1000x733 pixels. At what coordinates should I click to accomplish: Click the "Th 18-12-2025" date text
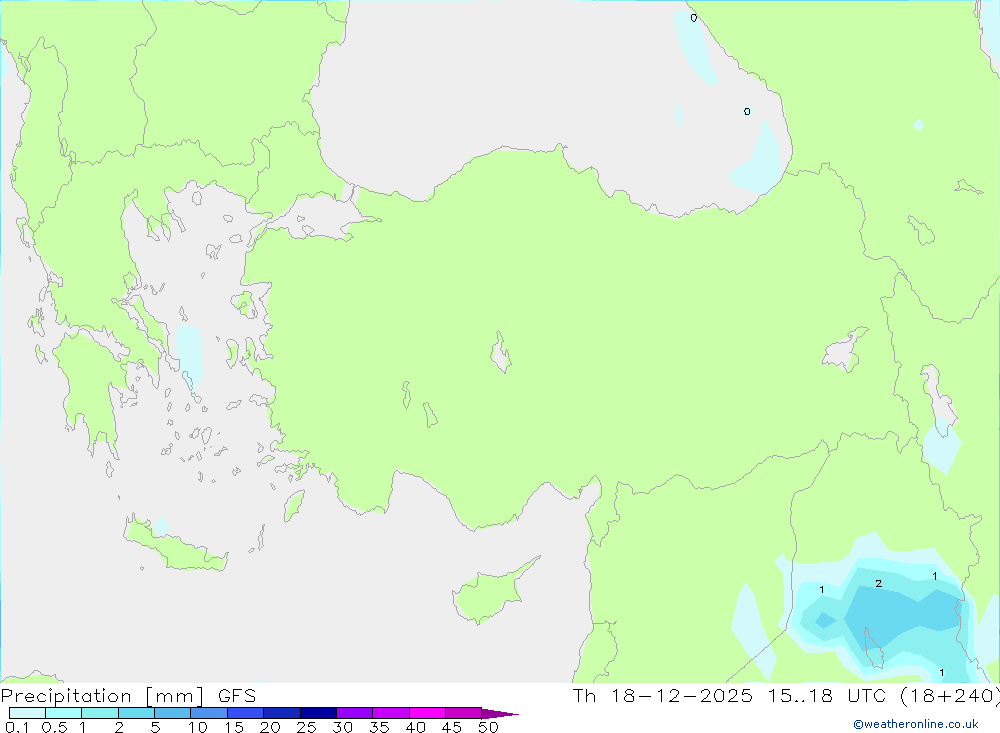(663, 695)
